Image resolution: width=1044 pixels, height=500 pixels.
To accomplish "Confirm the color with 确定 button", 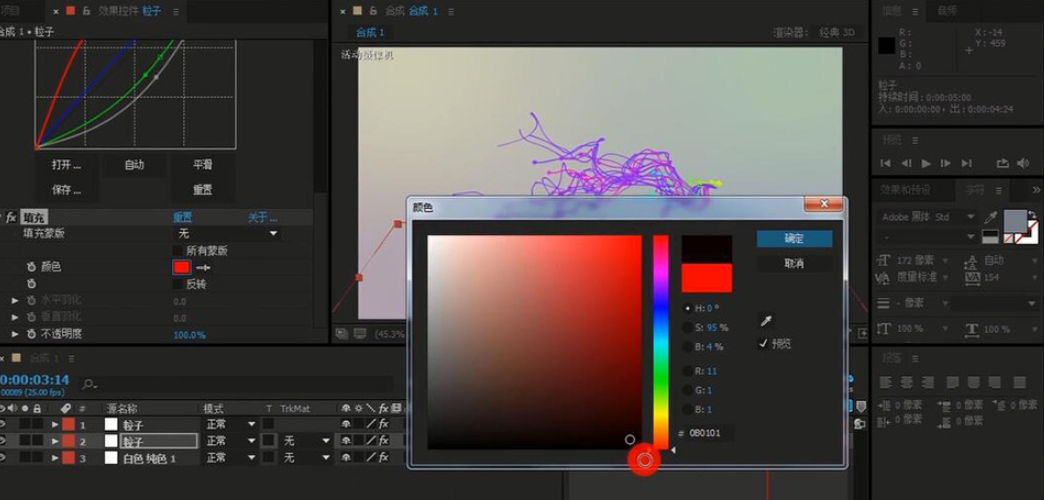I will tap(794, 239).
